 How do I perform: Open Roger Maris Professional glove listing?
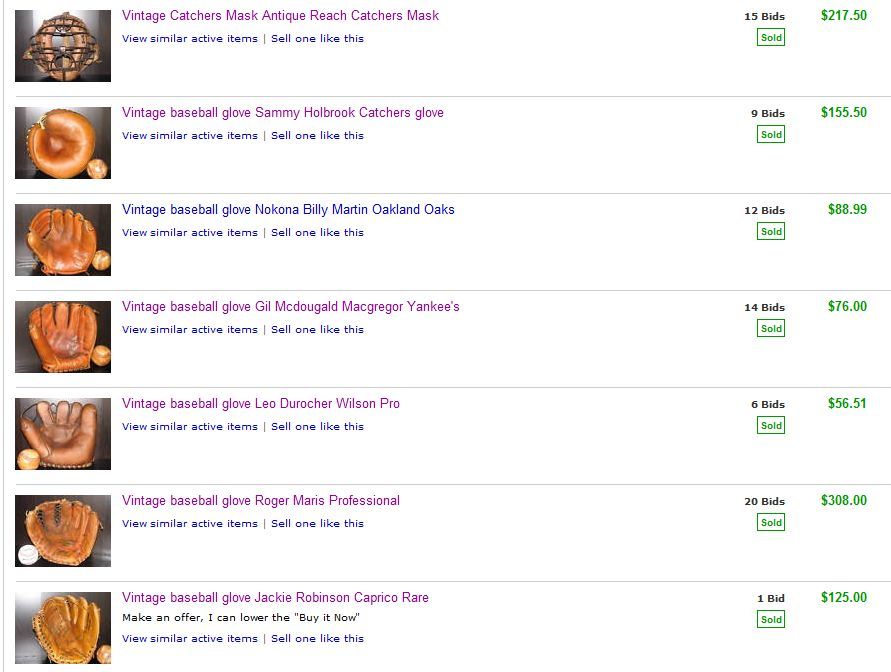click(260, 501)
